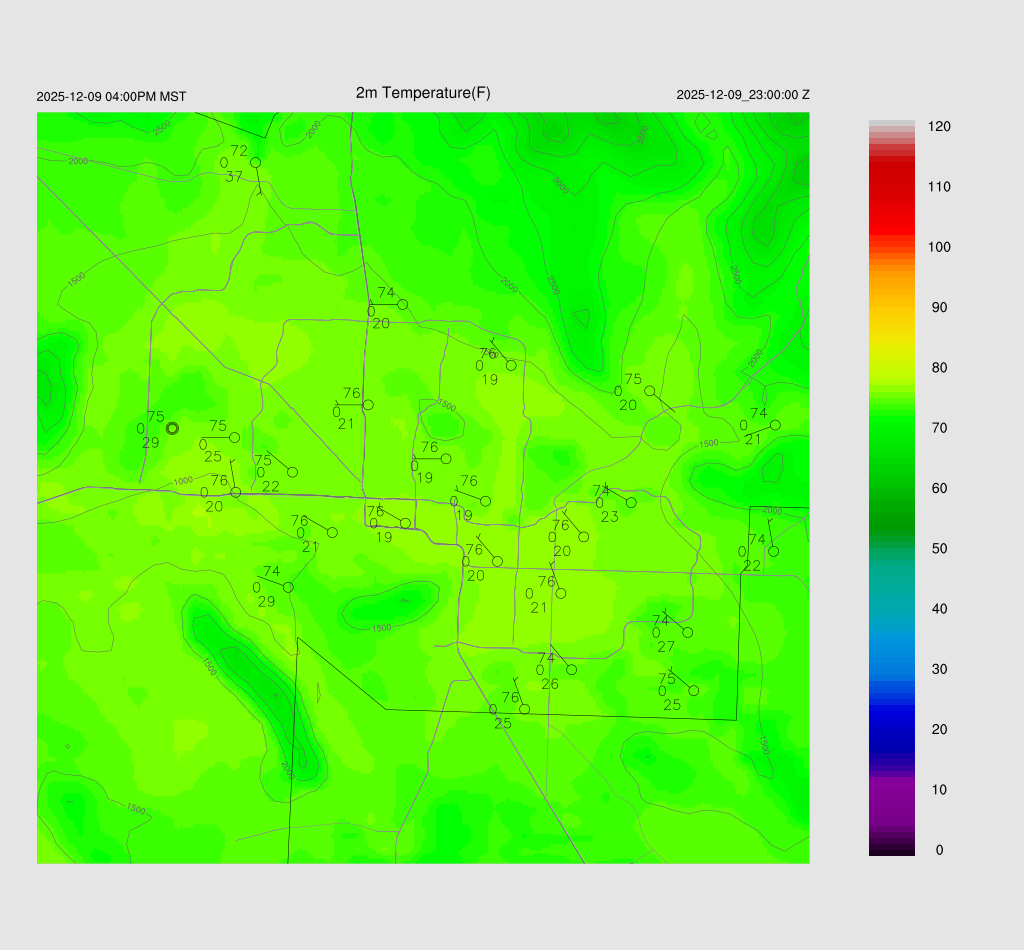Click the 1000 elevation contour label
Viewport: 1024px width, 950px height.
[x=182, y=481]
